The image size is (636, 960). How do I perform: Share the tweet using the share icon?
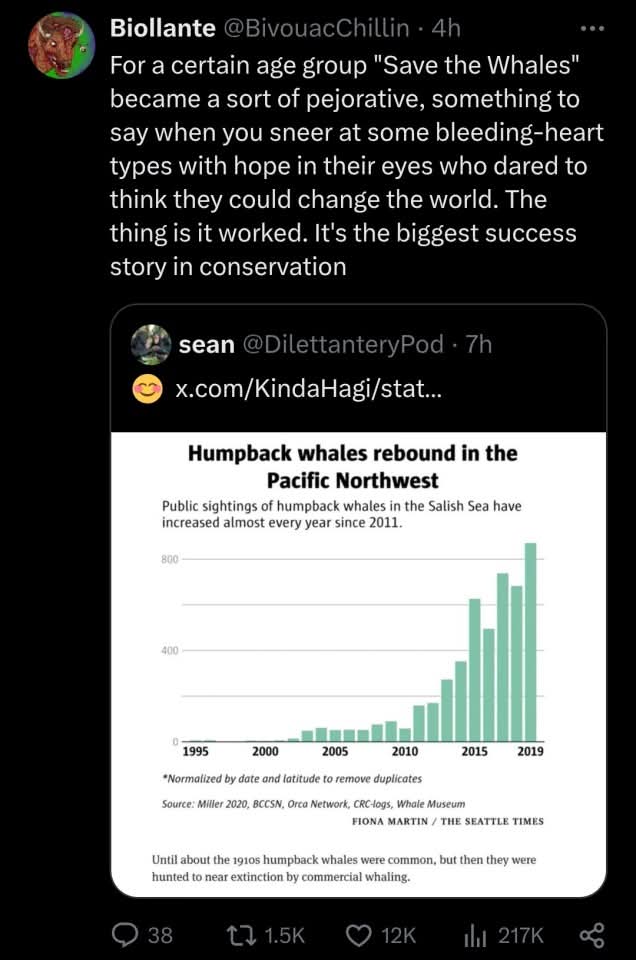point(592,934)
